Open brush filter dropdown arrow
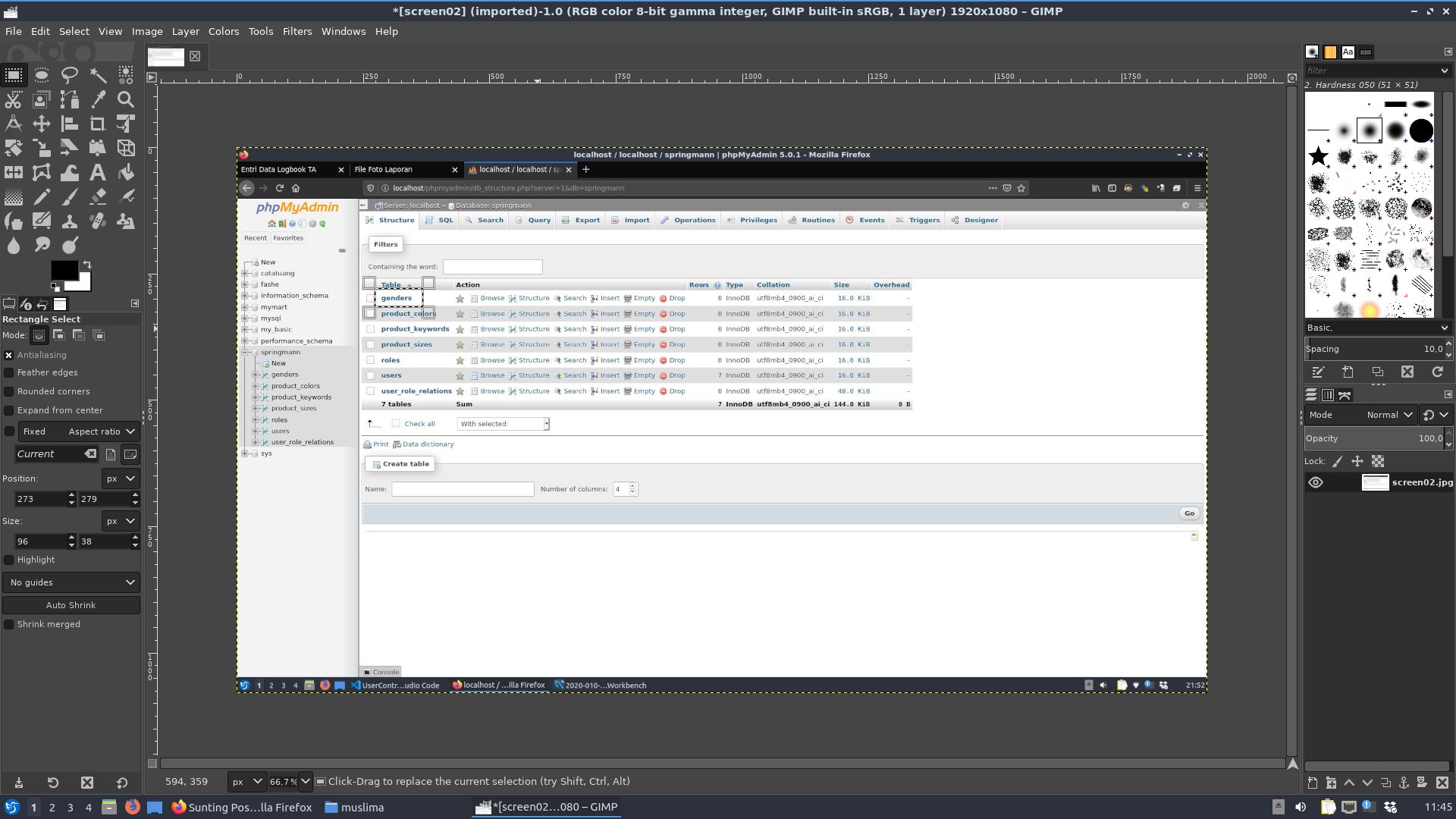Viewport: 1456px width, 819px height. pos(1444,71)
